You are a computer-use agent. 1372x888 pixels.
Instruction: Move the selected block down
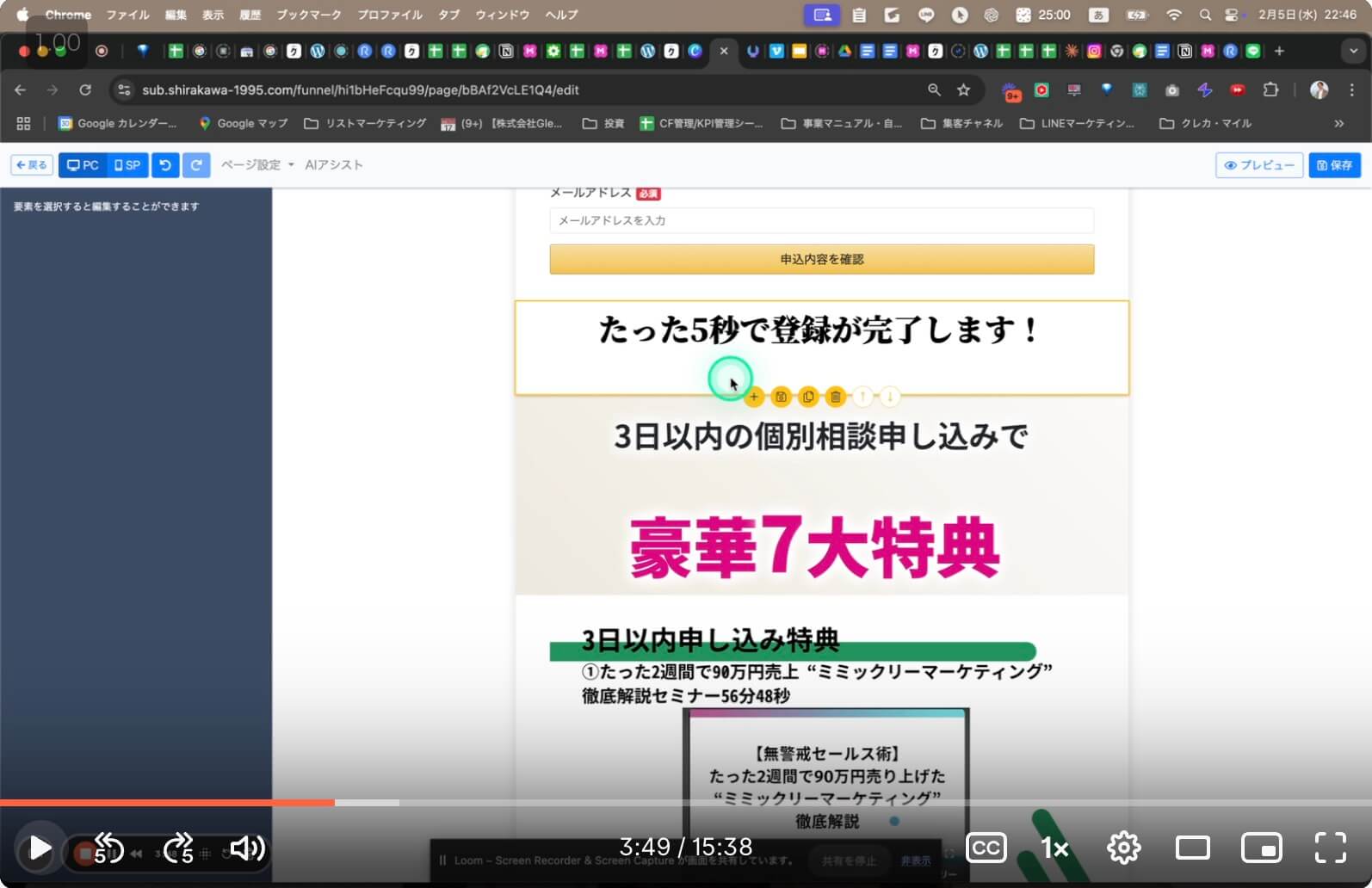pyautogui.click(x=890, y=397)
